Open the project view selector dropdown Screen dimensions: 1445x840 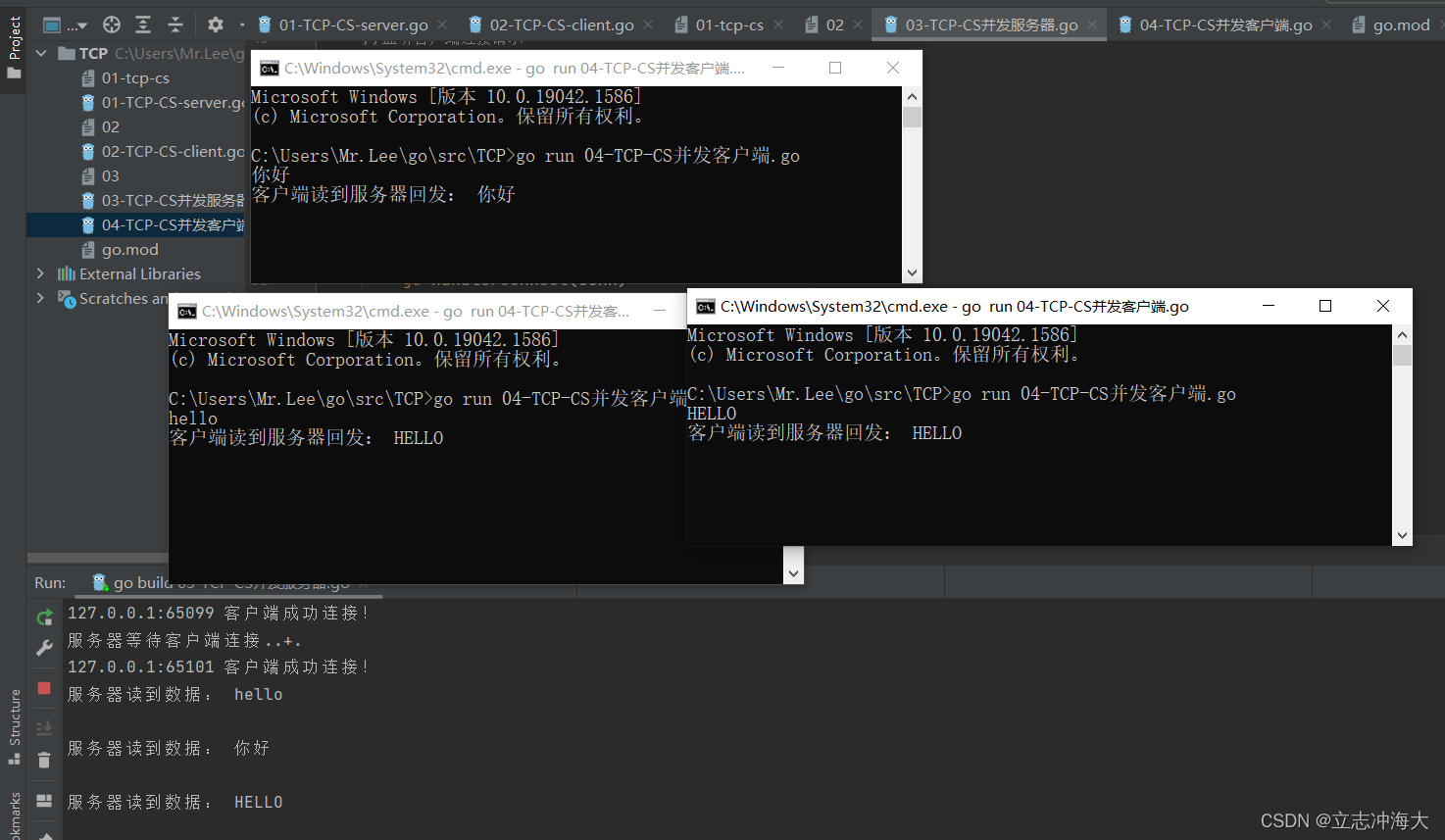click(65, 25)
